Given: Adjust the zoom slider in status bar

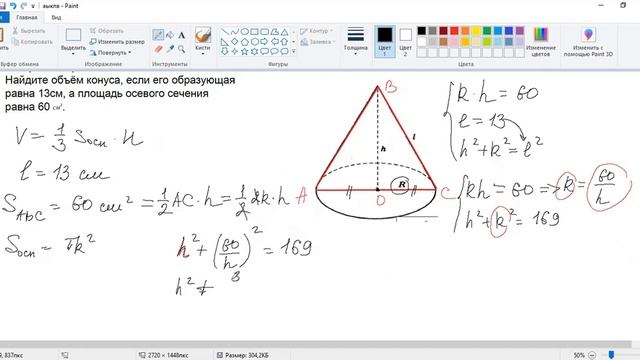Looking at the screenshot, I should (611, 355).
